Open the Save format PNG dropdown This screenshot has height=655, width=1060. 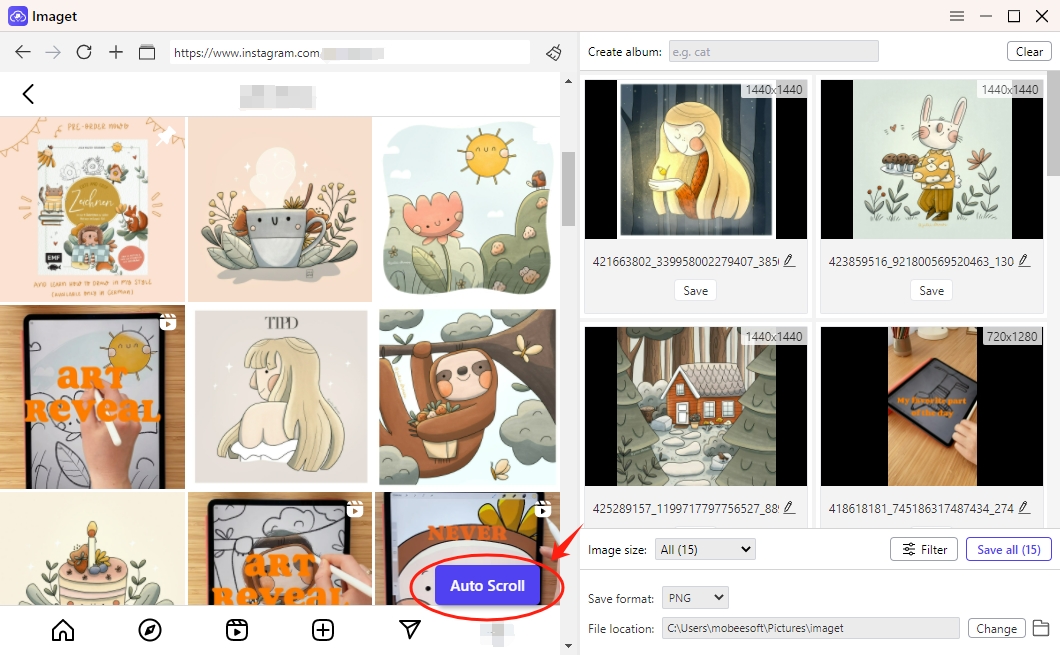[694, 597]
